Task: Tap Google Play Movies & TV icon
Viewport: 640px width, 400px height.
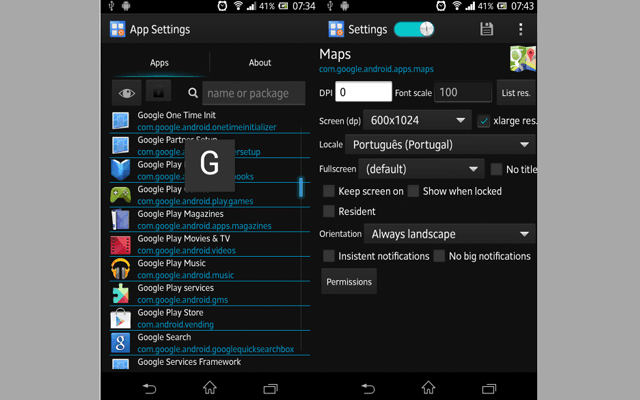Action: click(x=120, y=245)
